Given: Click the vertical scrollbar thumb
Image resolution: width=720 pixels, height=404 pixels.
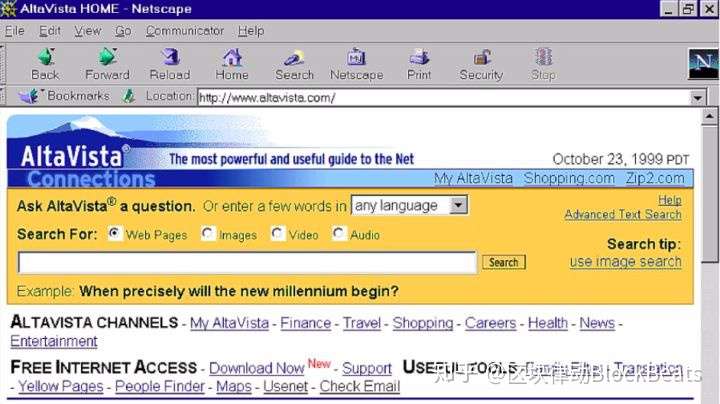Looking at the screenshot, I should (710, 193).
